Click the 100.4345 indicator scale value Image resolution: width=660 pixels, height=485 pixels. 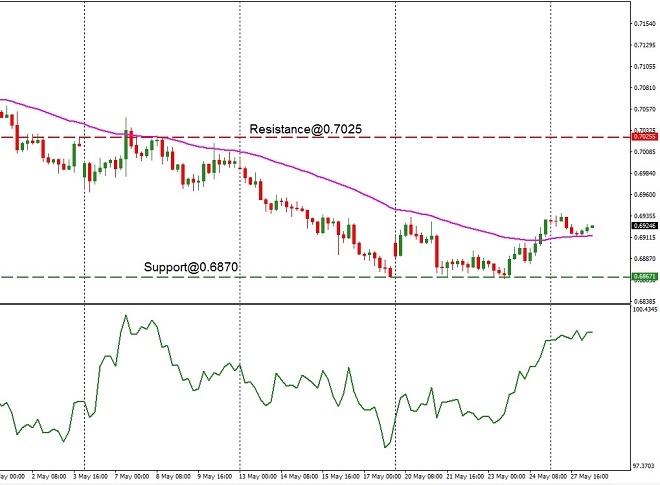click(645, 309)
